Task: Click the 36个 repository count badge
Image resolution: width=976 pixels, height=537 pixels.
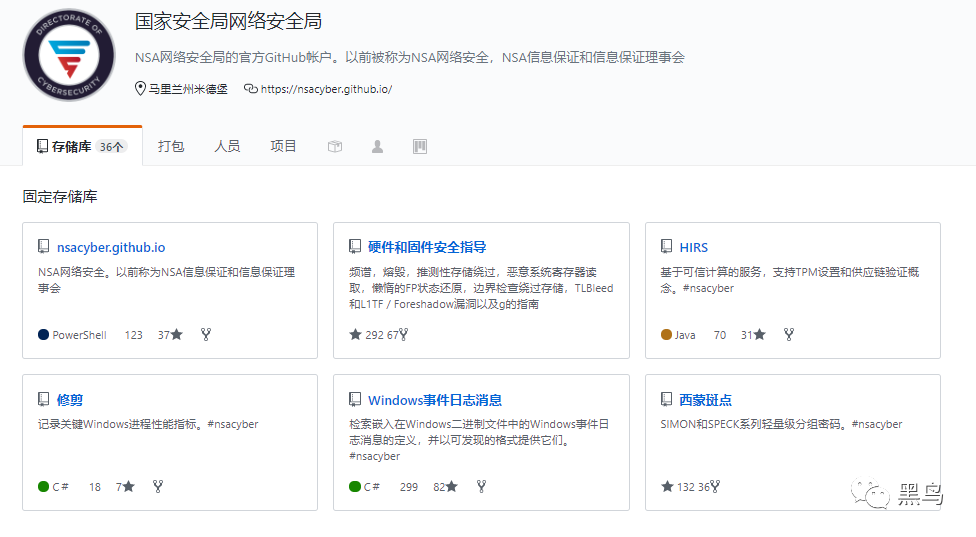Action: click(112, 147)
